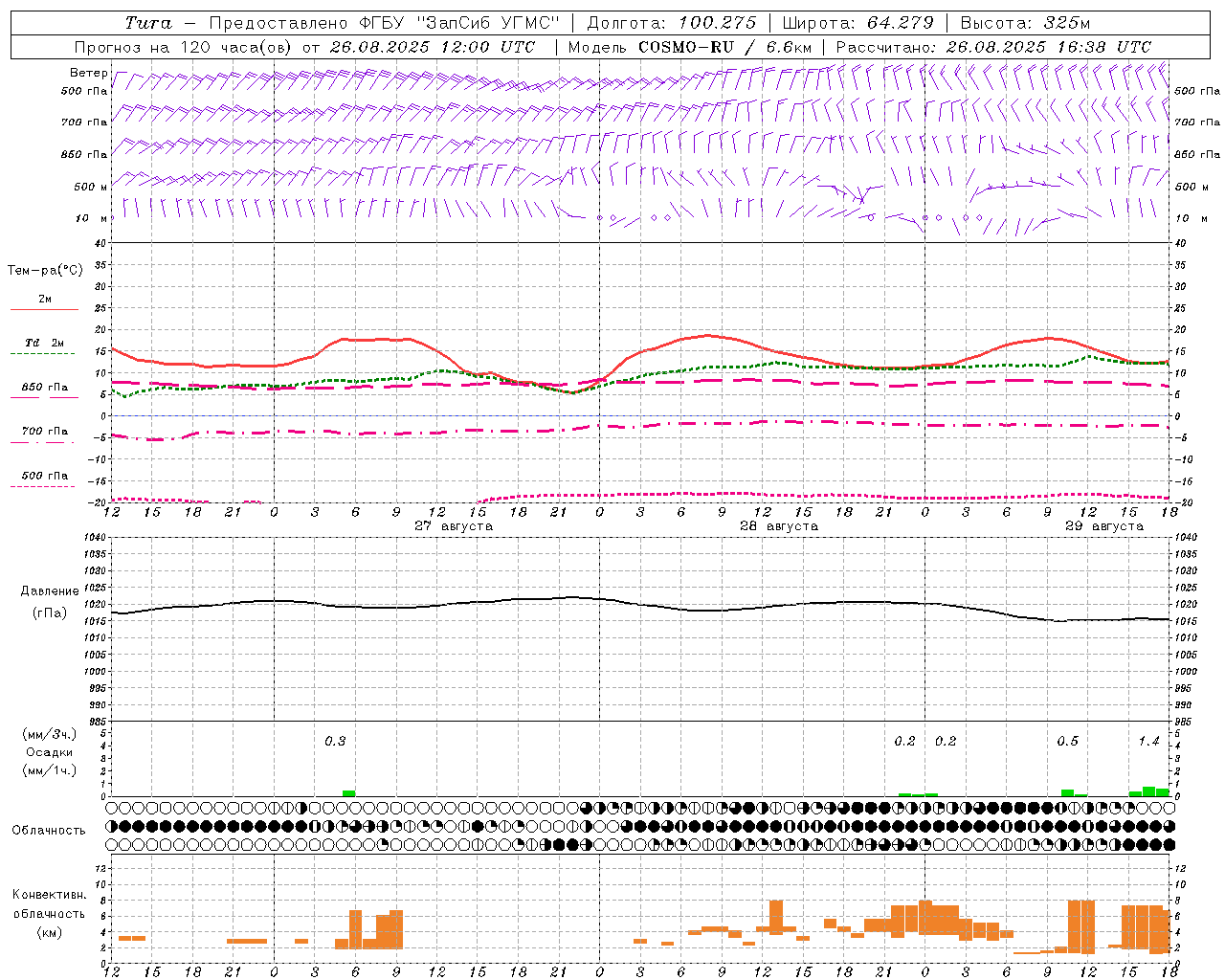1225x980 pixels.
Task: Click the "28 августа" date label
Action: point(779,526)
